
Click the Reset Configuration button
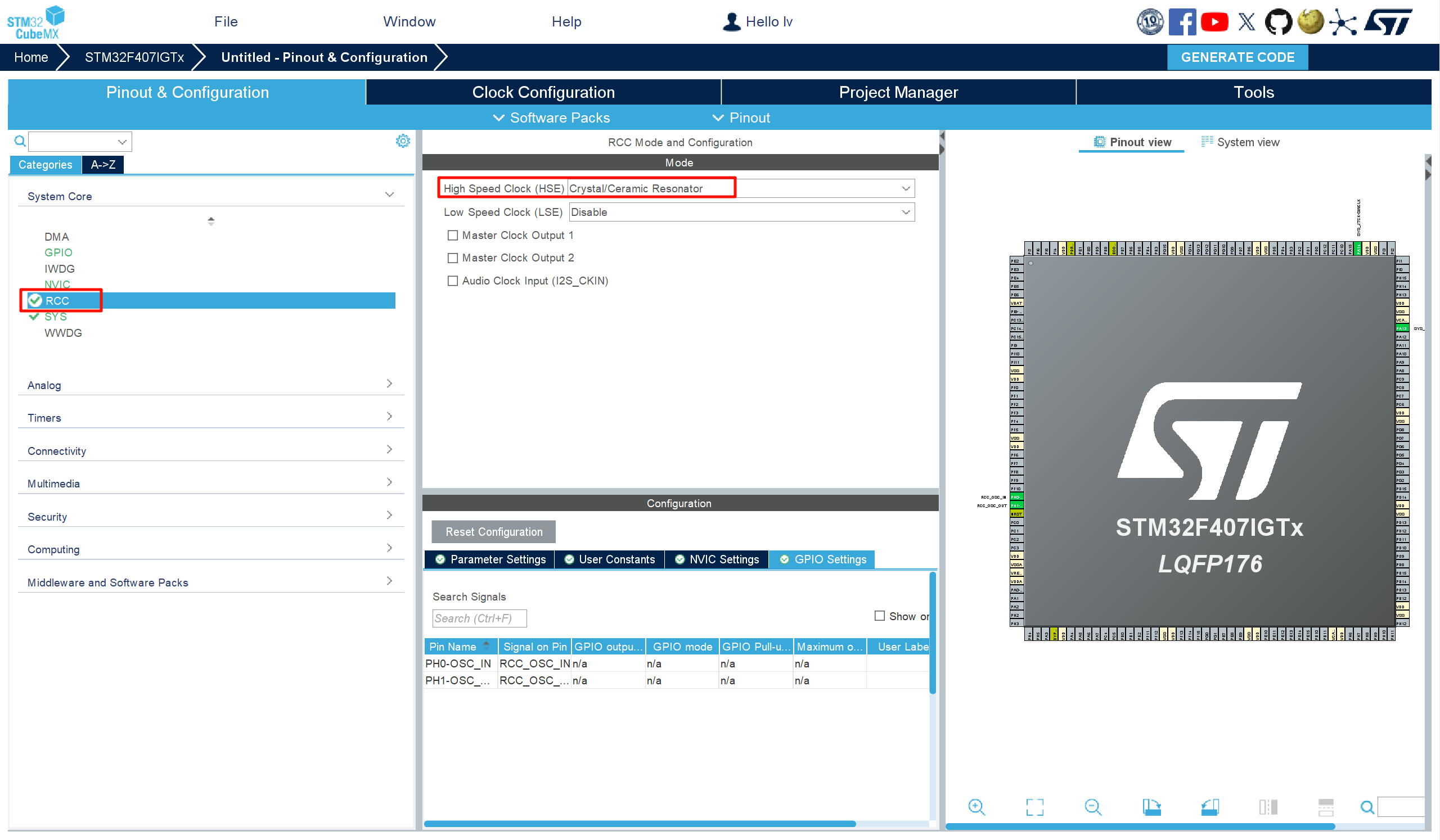(493, 532)
